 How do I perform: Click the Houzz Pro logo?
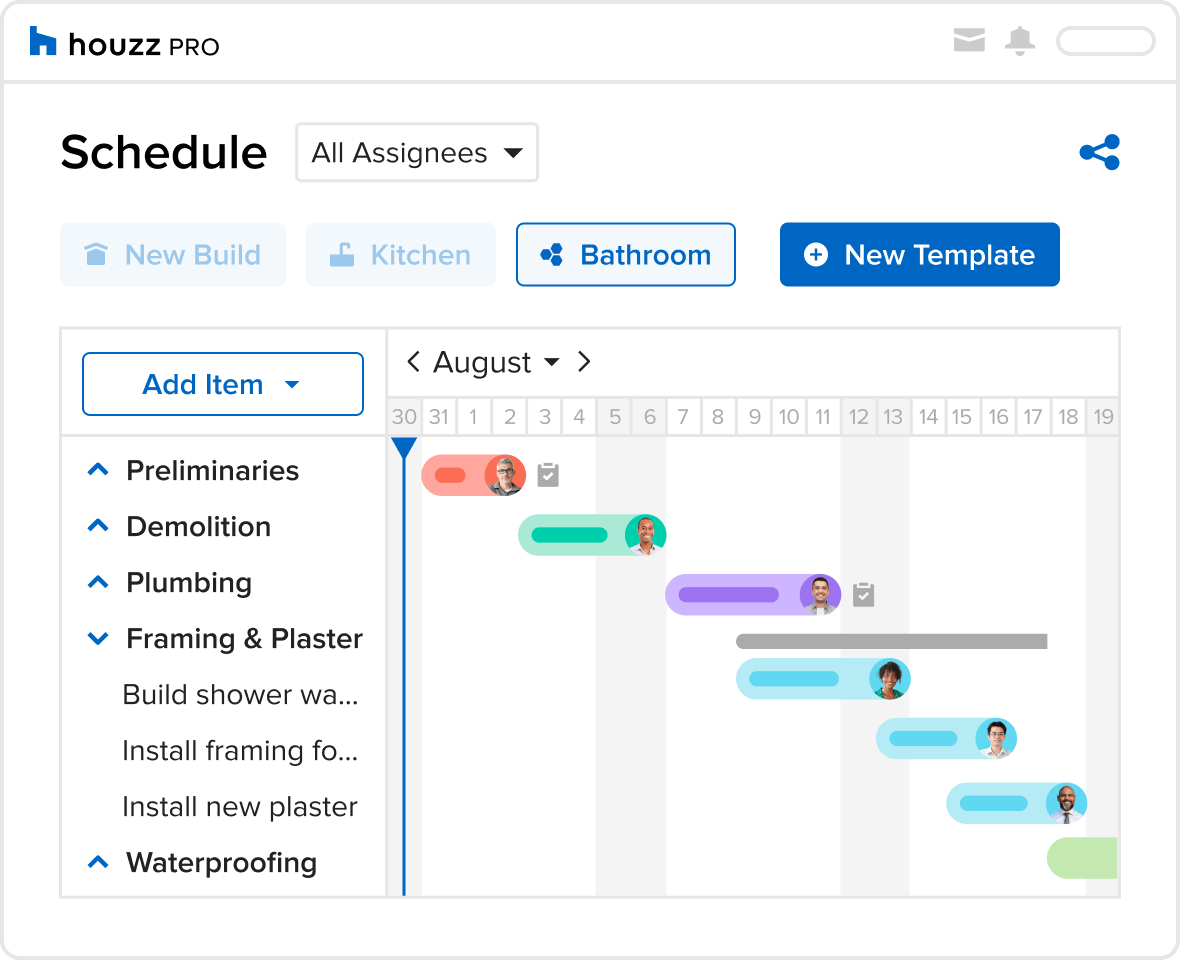pos(124,43)
